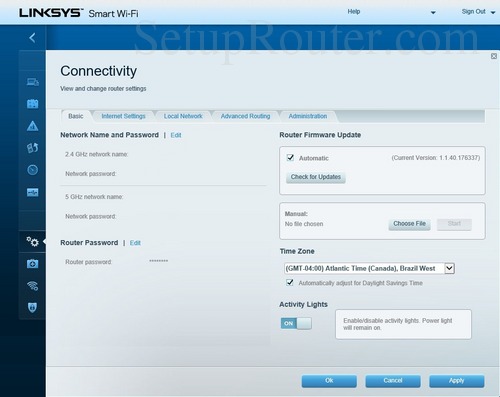Open the Security shield icon

32,307
